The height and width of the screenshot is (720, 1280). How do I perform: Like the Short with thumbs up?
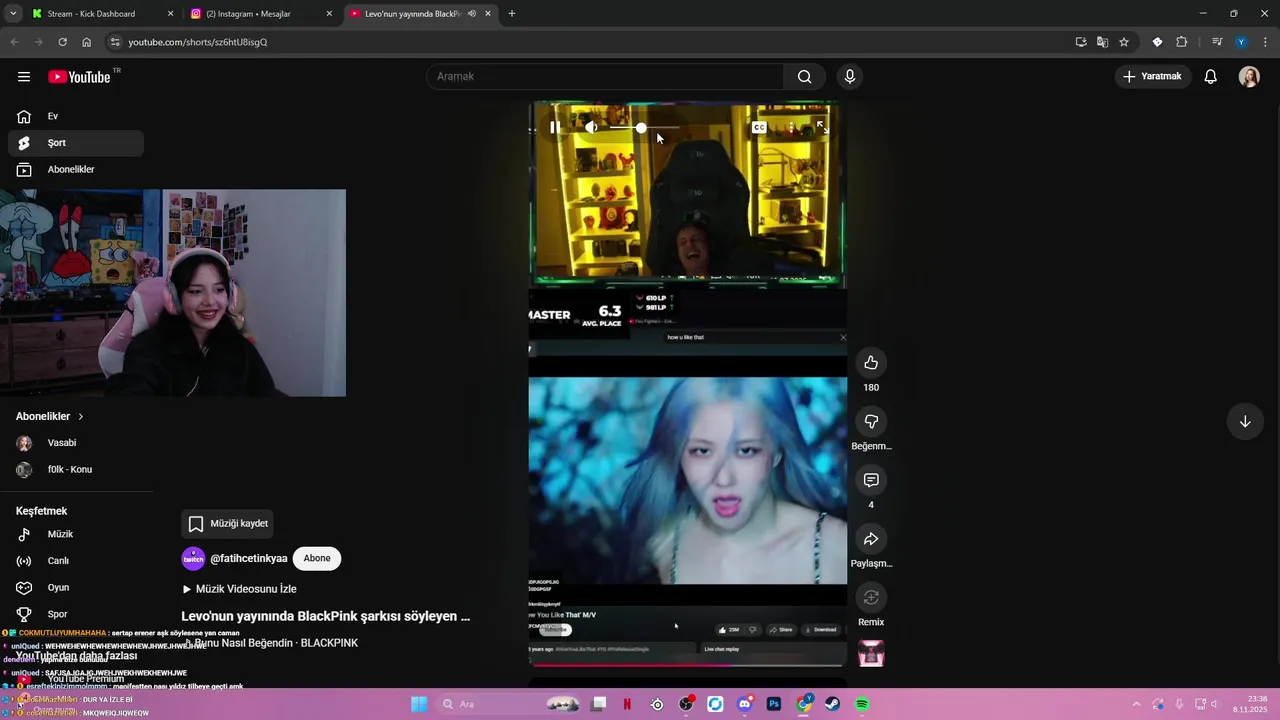tap(871, 363)
